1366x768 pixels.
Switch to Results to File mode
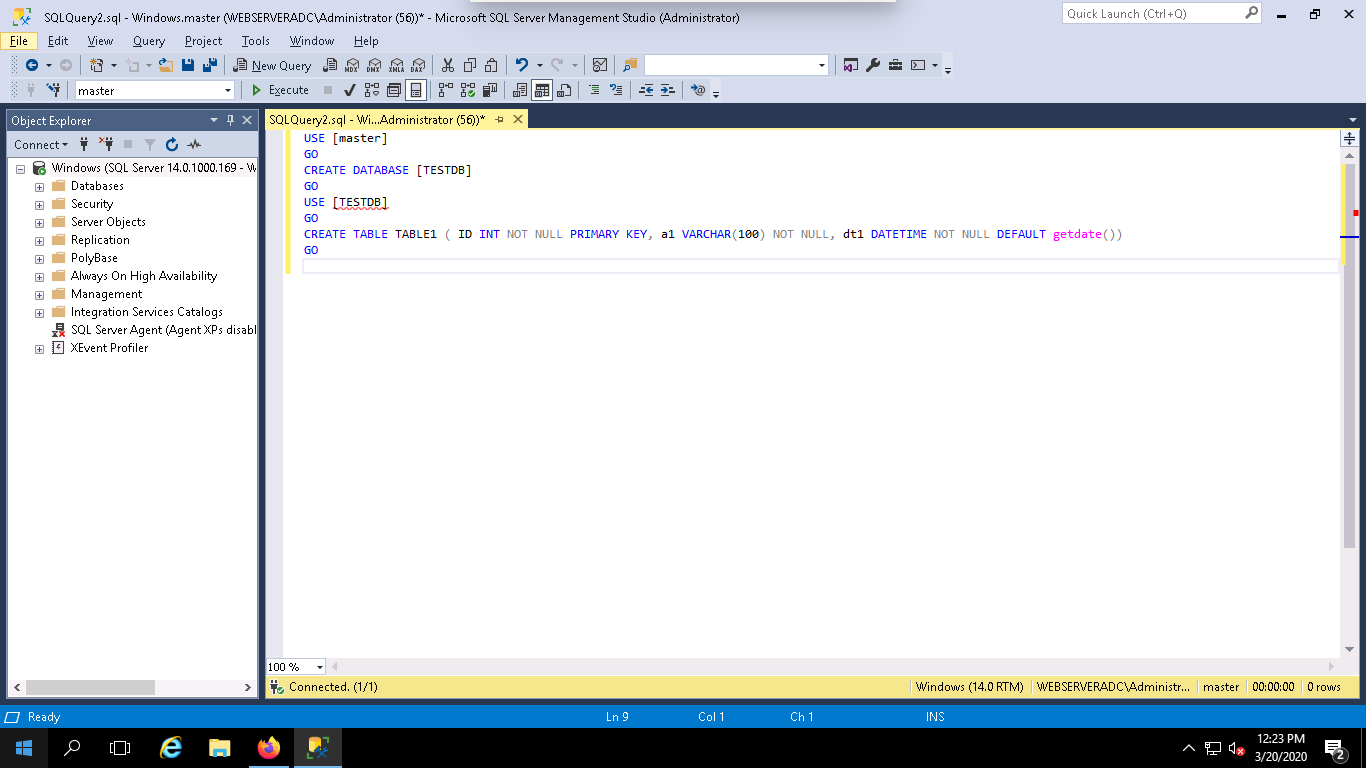pos(564,90)
